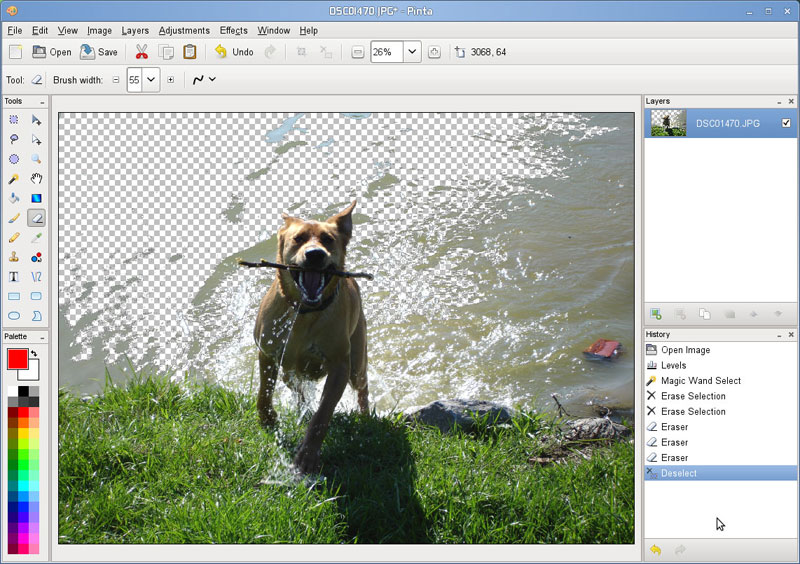Image resolution: width=800 pixels, height=564 pixels.
Task: Toggle visibility of DSC01470.JPG layer
Action: pyautogui.click(x=786, y=123)
